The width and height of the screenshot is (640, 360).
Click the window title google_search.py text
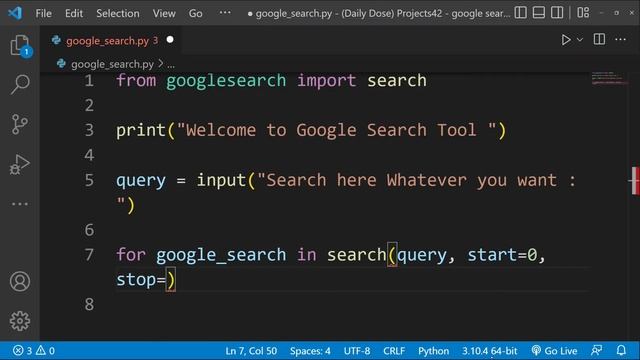click(x=294, y=13)
